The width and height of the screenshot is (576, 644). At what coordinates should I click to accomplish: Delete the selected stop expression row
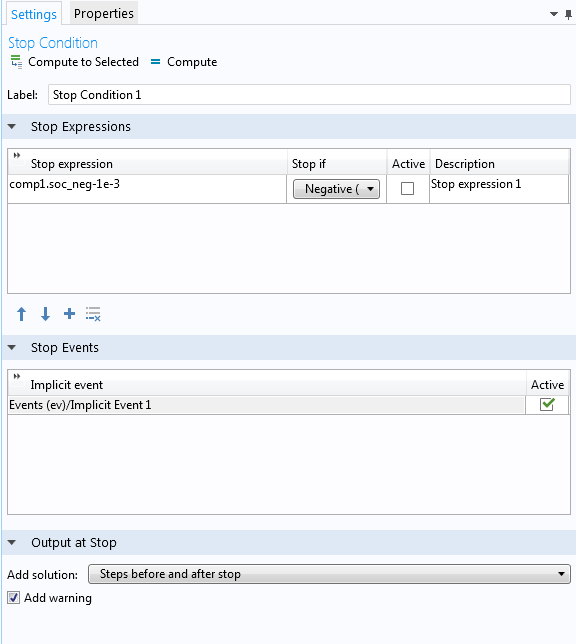tap(93, 314)
